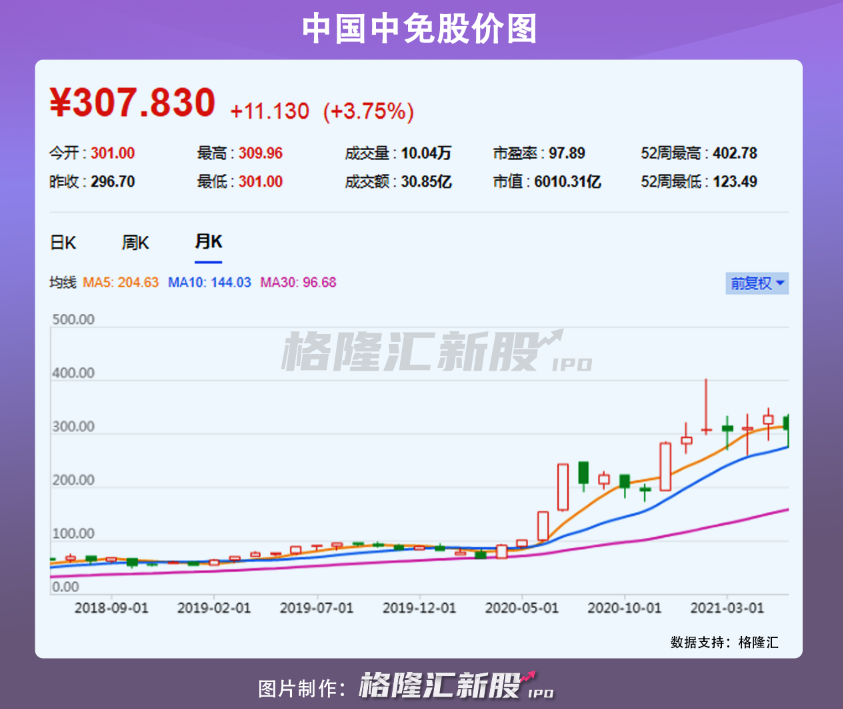The image size is (843, 709).
Task: Click the 中国中免股价图 title
Action: click(x=419, y=28)
